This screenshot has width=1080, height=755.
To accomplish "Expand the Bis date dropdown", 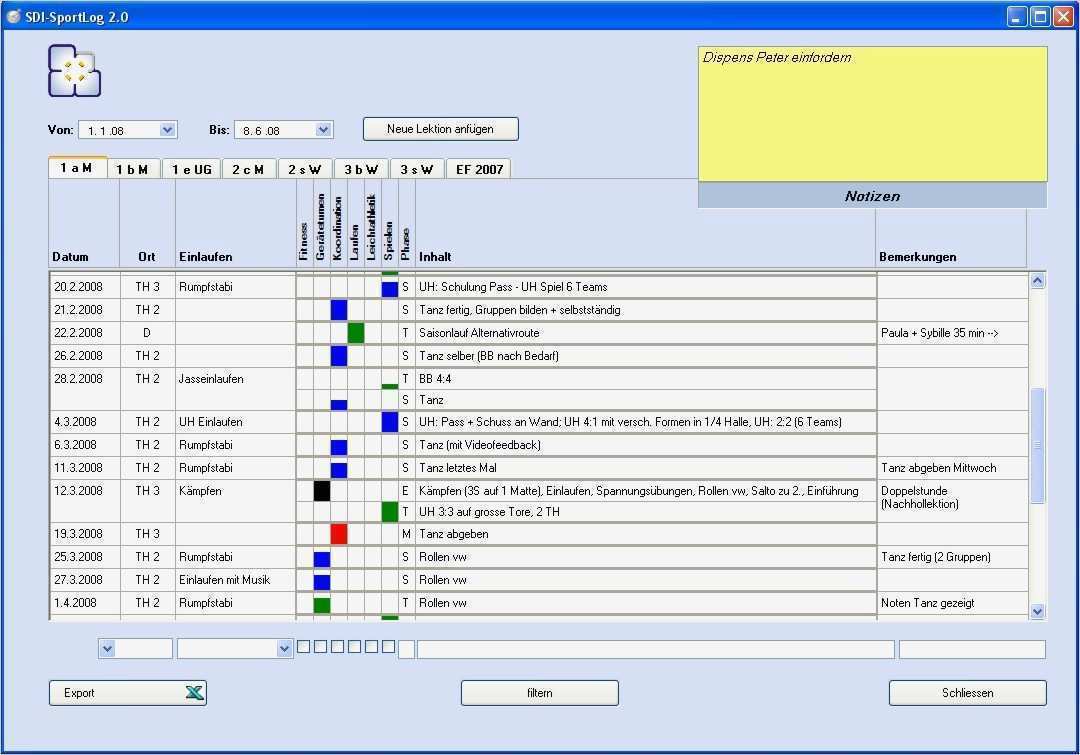I will (323, 130).
